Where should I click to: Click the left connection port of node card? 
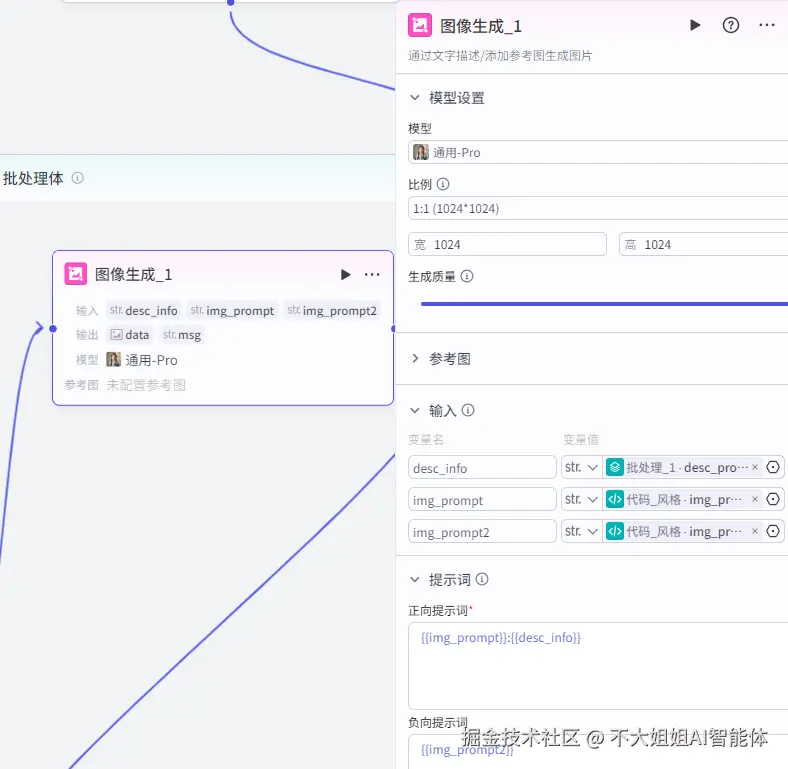pyautogui.click(x=53, y=328)
